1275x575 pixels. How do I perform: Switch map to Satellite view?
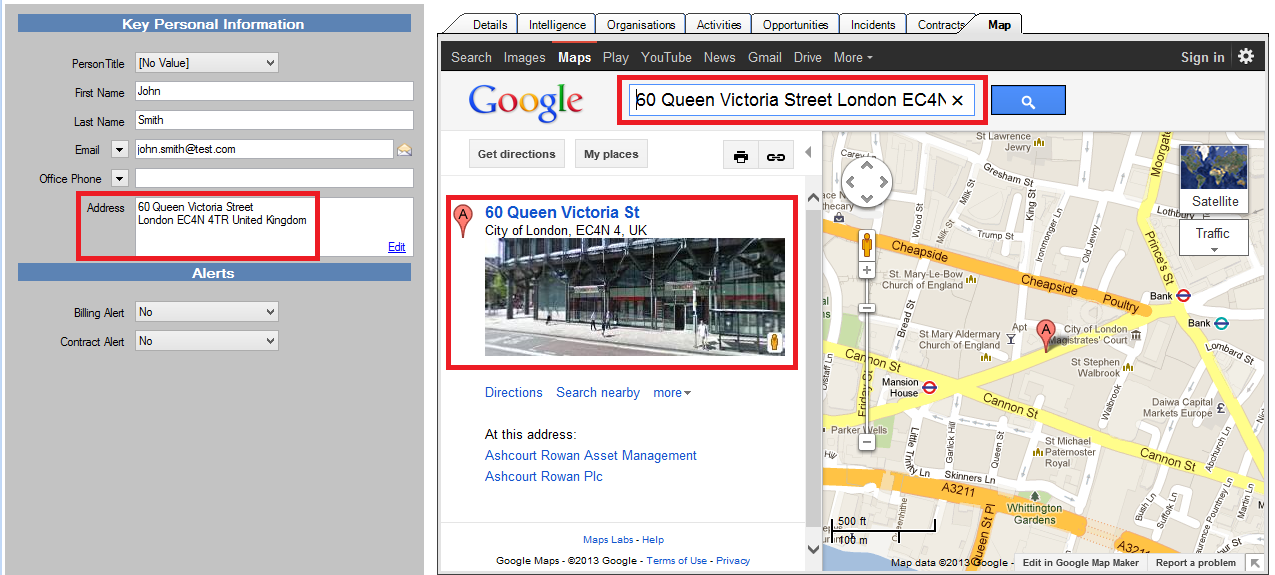point(1214,178)
